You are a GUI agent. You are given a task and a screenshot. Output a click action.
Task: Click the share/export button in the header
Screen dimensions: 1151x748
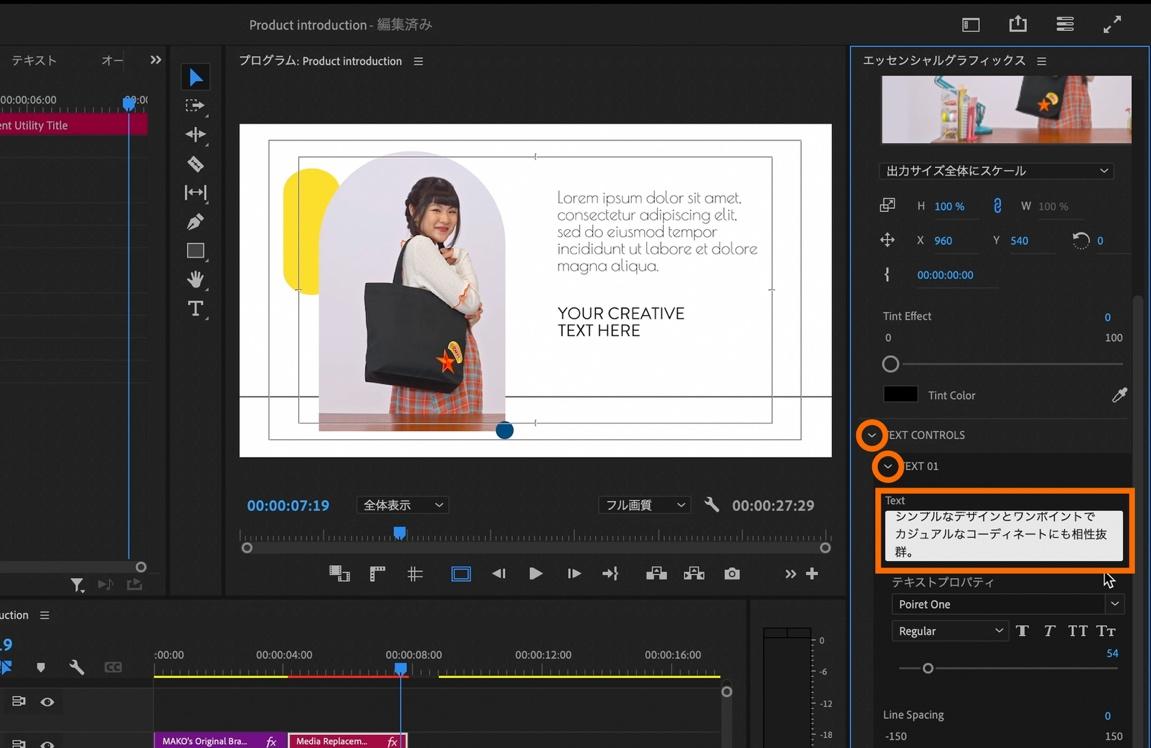(x=1018, y=24)
